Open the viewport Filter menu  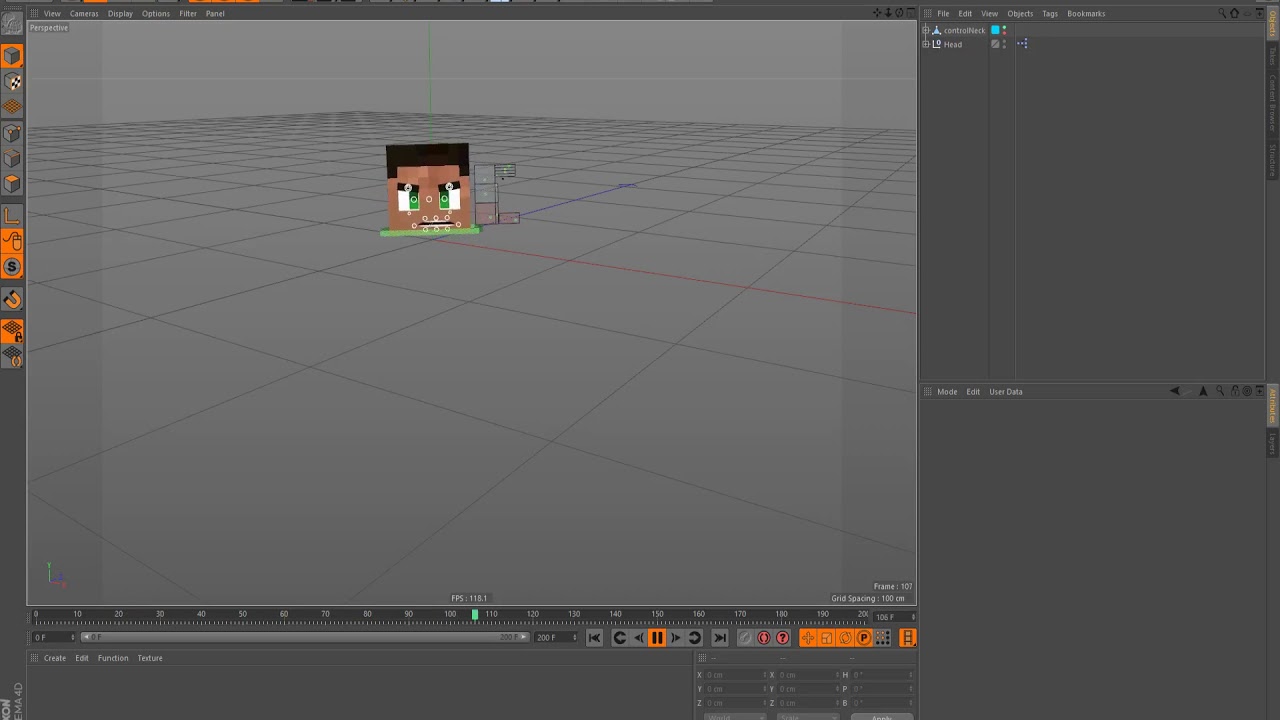point(188,13)
